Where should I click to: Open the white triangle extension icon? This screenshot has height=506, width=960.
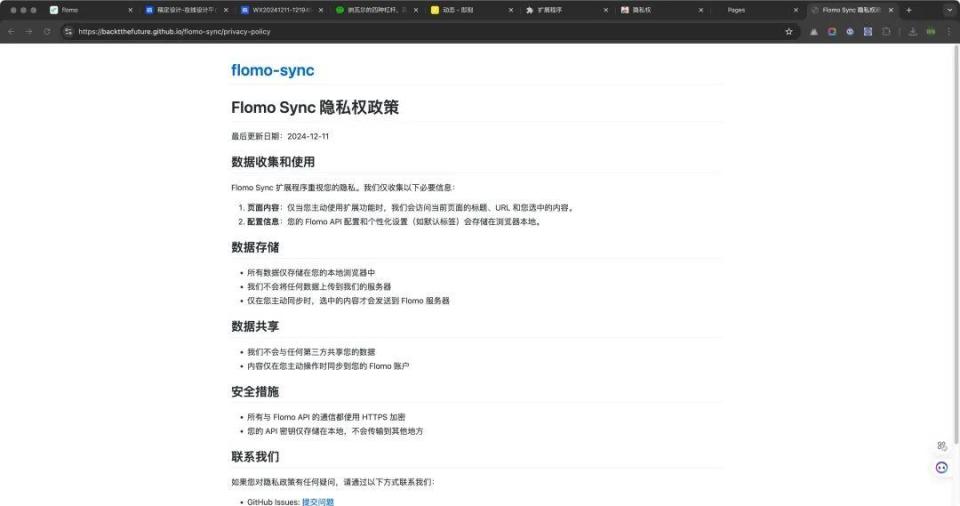814,31
